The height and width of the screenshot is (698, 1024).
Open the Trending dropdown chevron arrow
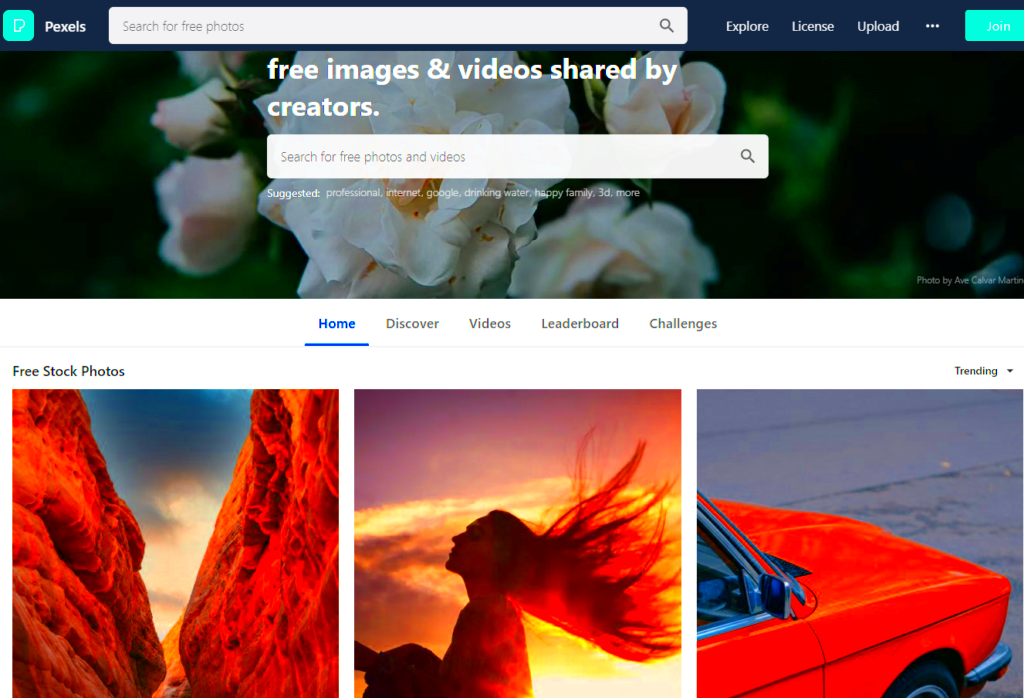coord(1008,370)
